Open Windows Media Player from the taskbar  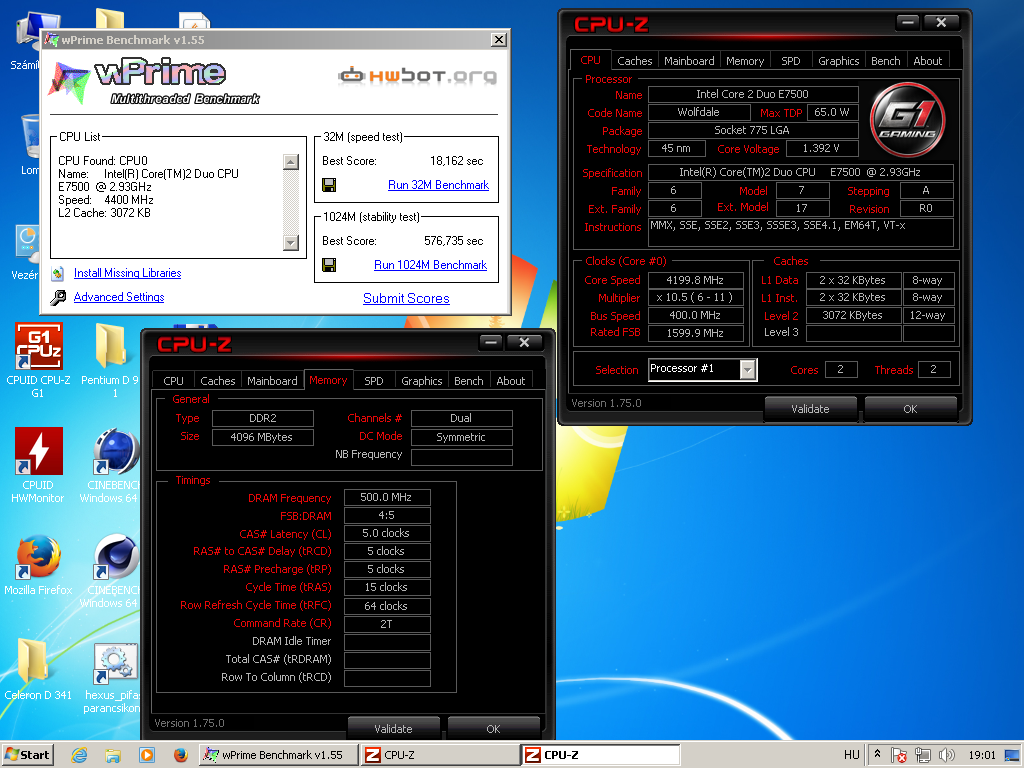point(147,755)
